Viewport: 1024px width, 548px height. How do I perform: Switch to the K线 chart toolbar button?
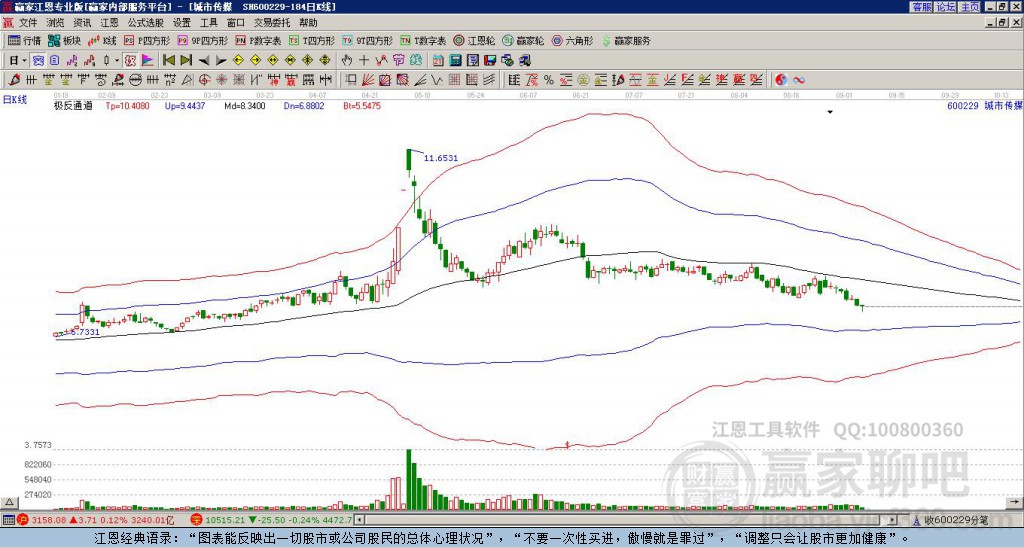pyautogui.click(x=102, y=40)
